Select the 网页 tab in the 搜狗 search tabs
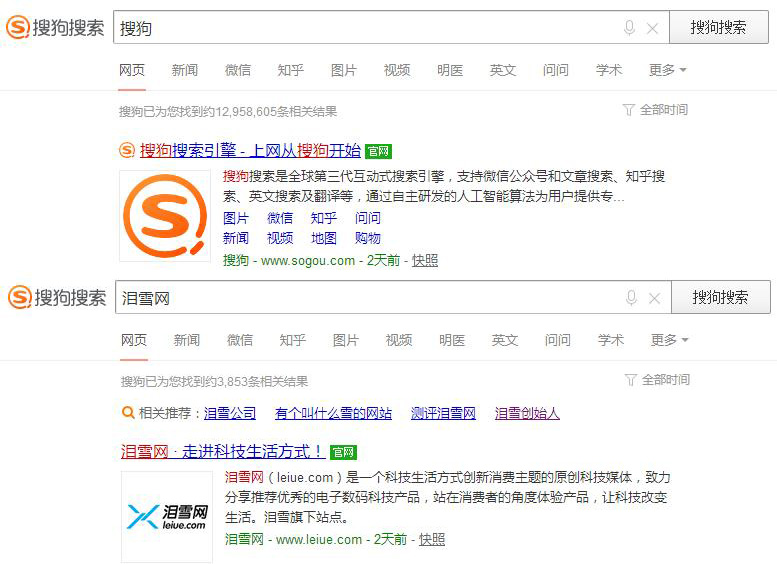777x564 pixels. pos(132,70)
